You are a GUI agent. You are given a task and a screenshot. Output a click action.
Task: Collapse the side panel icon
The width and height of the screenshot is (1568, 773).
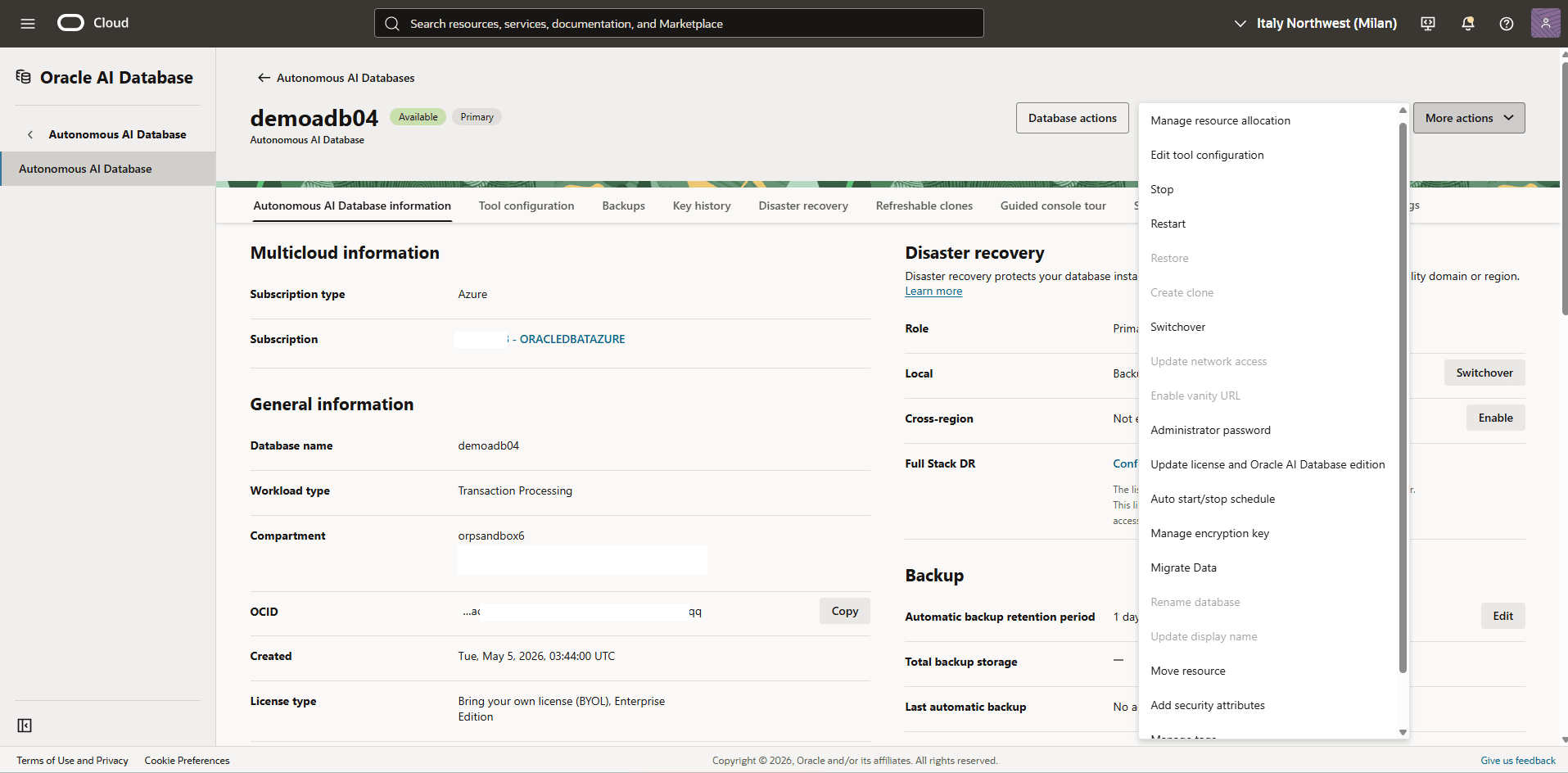(25, 726)
